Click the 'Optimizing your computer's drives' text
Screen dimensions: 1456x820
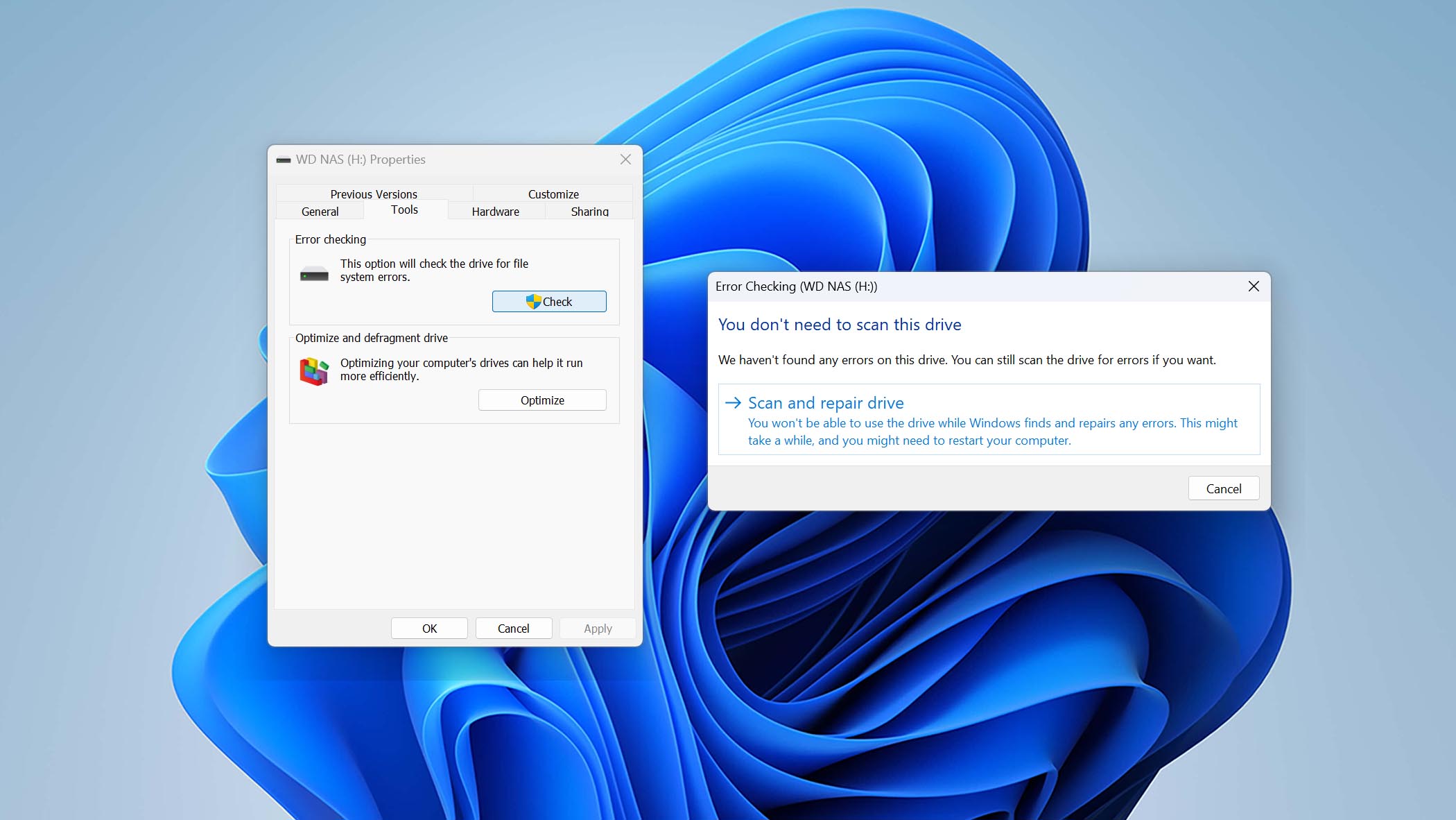click(x=461, y=369)
